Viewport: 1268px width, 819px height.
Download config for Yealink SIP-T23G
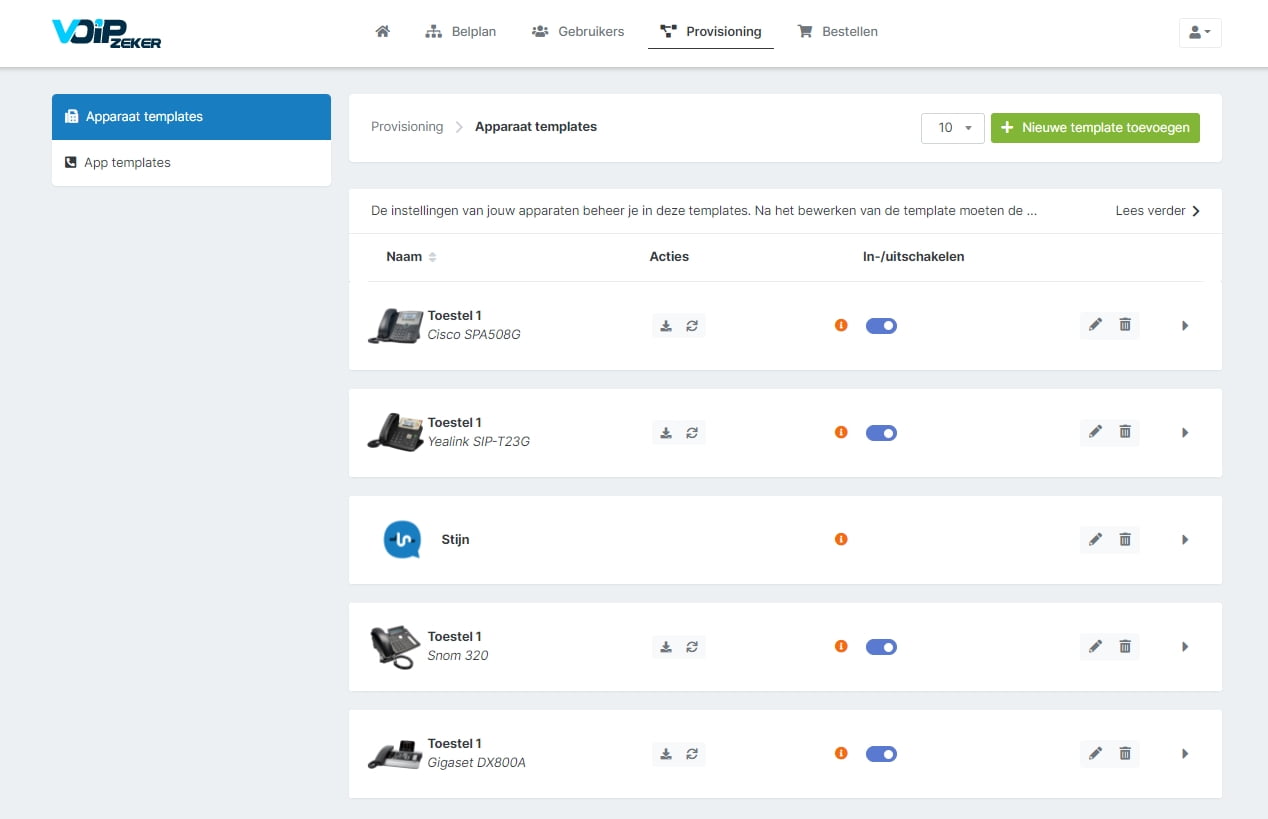[x=666, y=433]
